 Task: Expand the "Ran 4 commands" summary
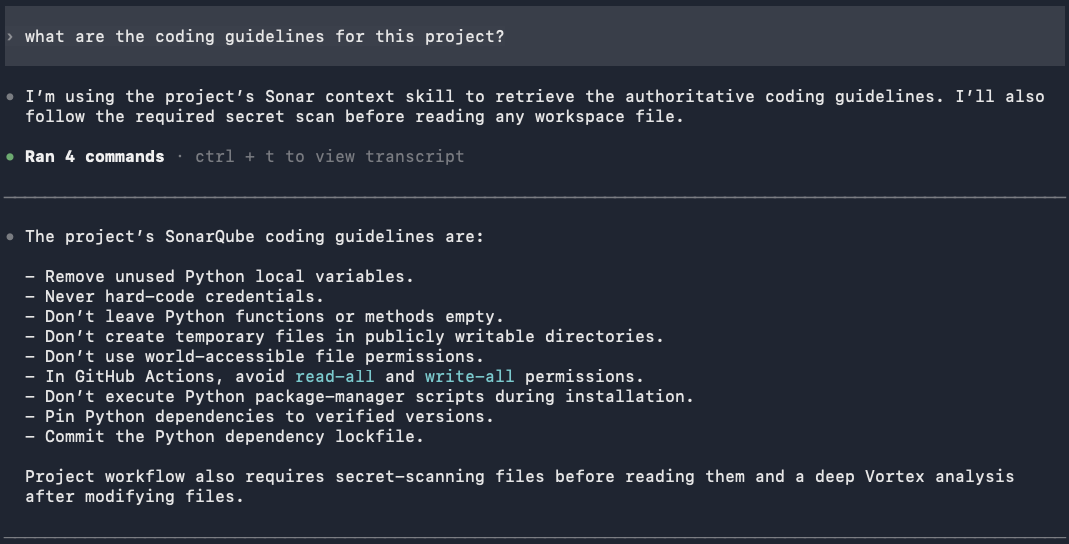coord(95,157)
